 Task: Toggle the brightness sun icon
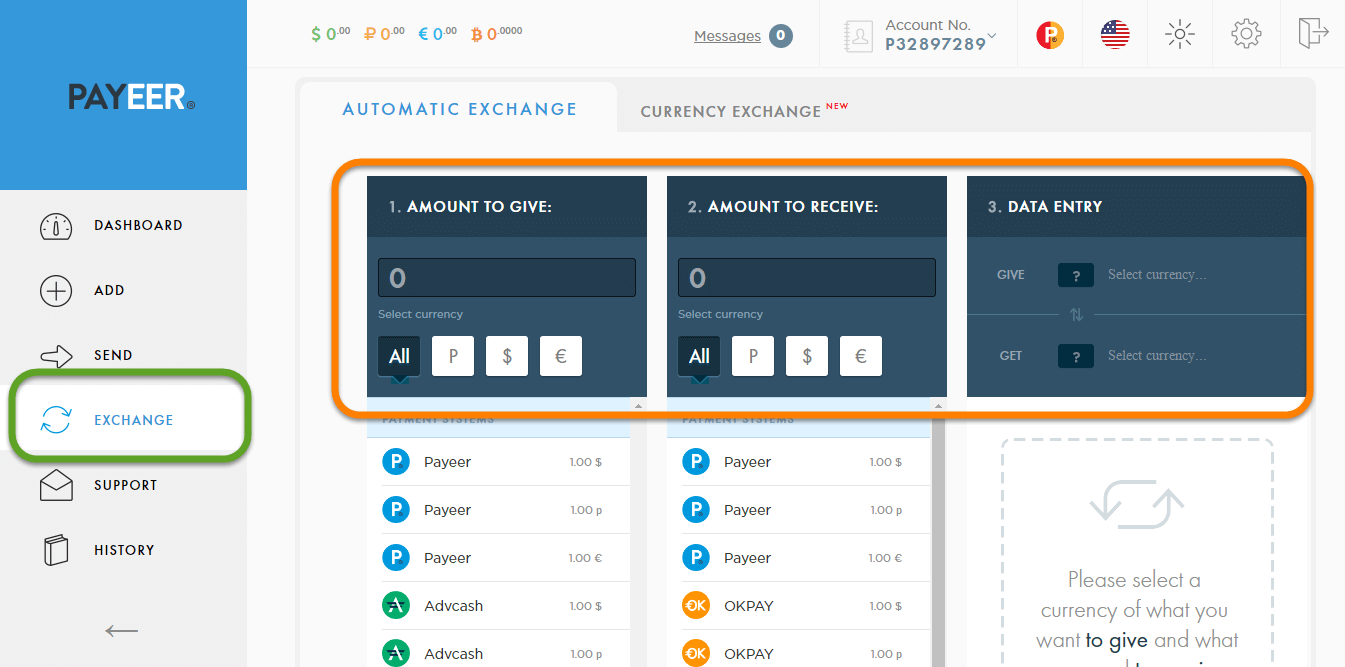point(1180,33)
